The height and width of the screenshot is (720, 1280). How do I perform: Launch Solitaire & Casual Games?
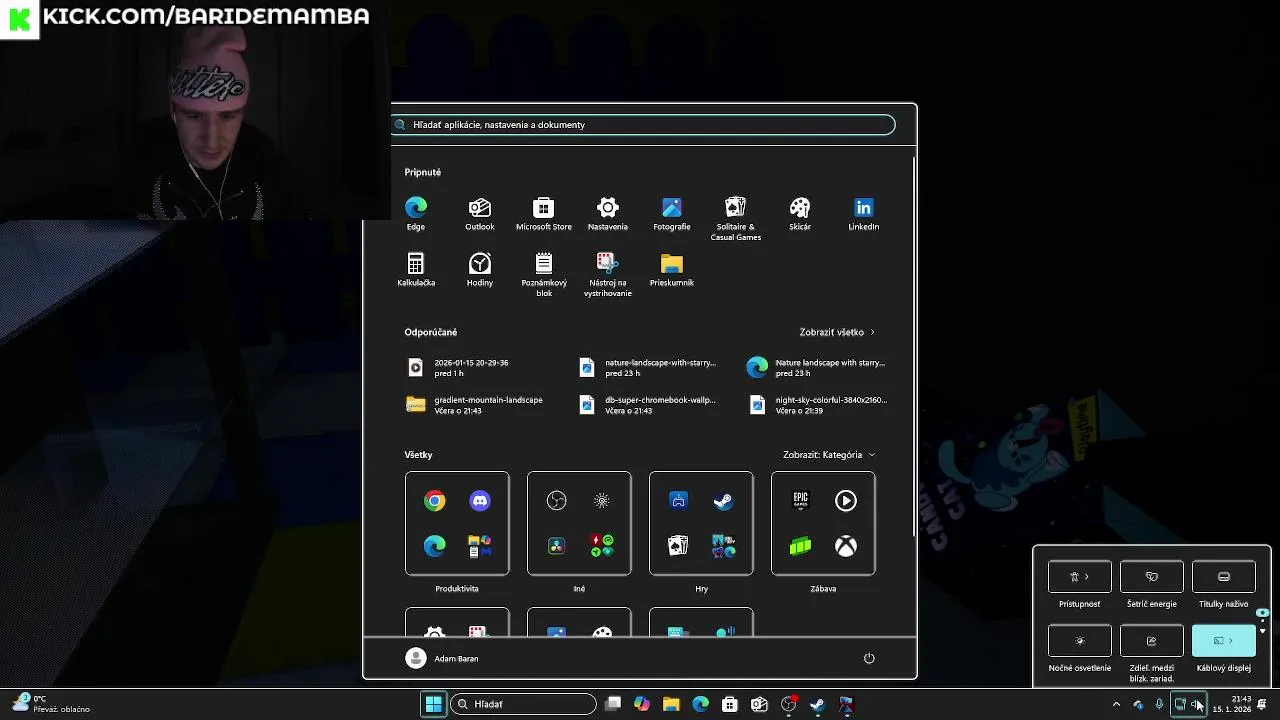tap(736, 218)
